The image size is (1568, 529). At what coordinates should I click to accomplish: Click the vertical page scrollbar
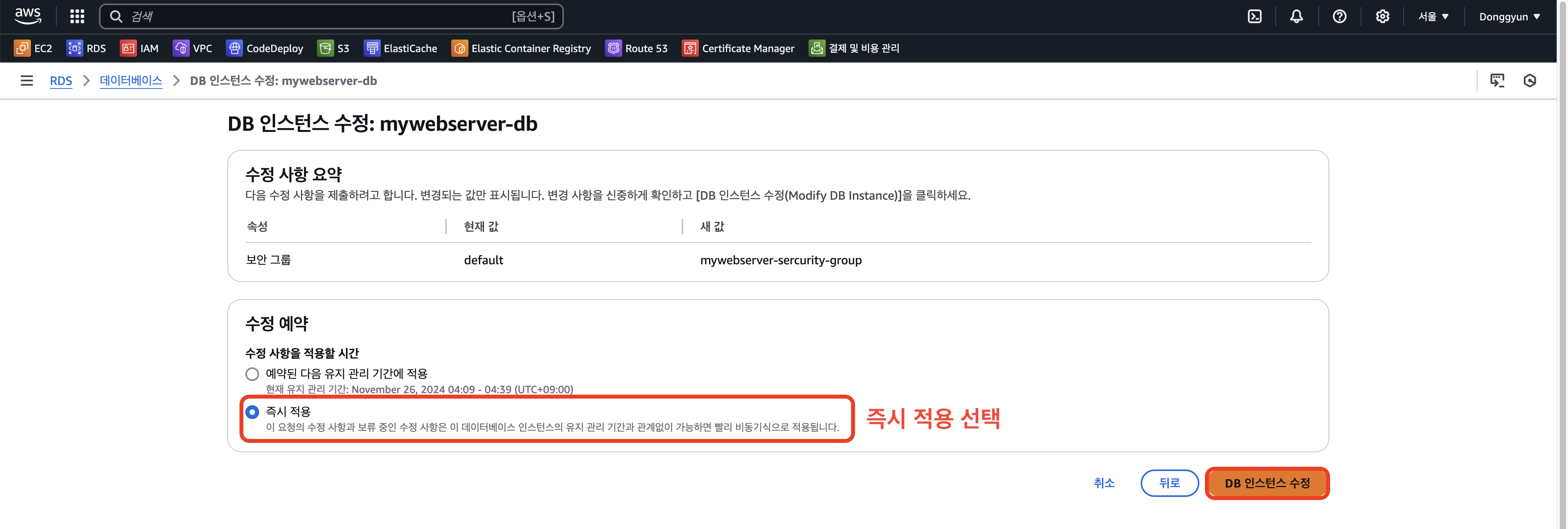(1562, 264)
